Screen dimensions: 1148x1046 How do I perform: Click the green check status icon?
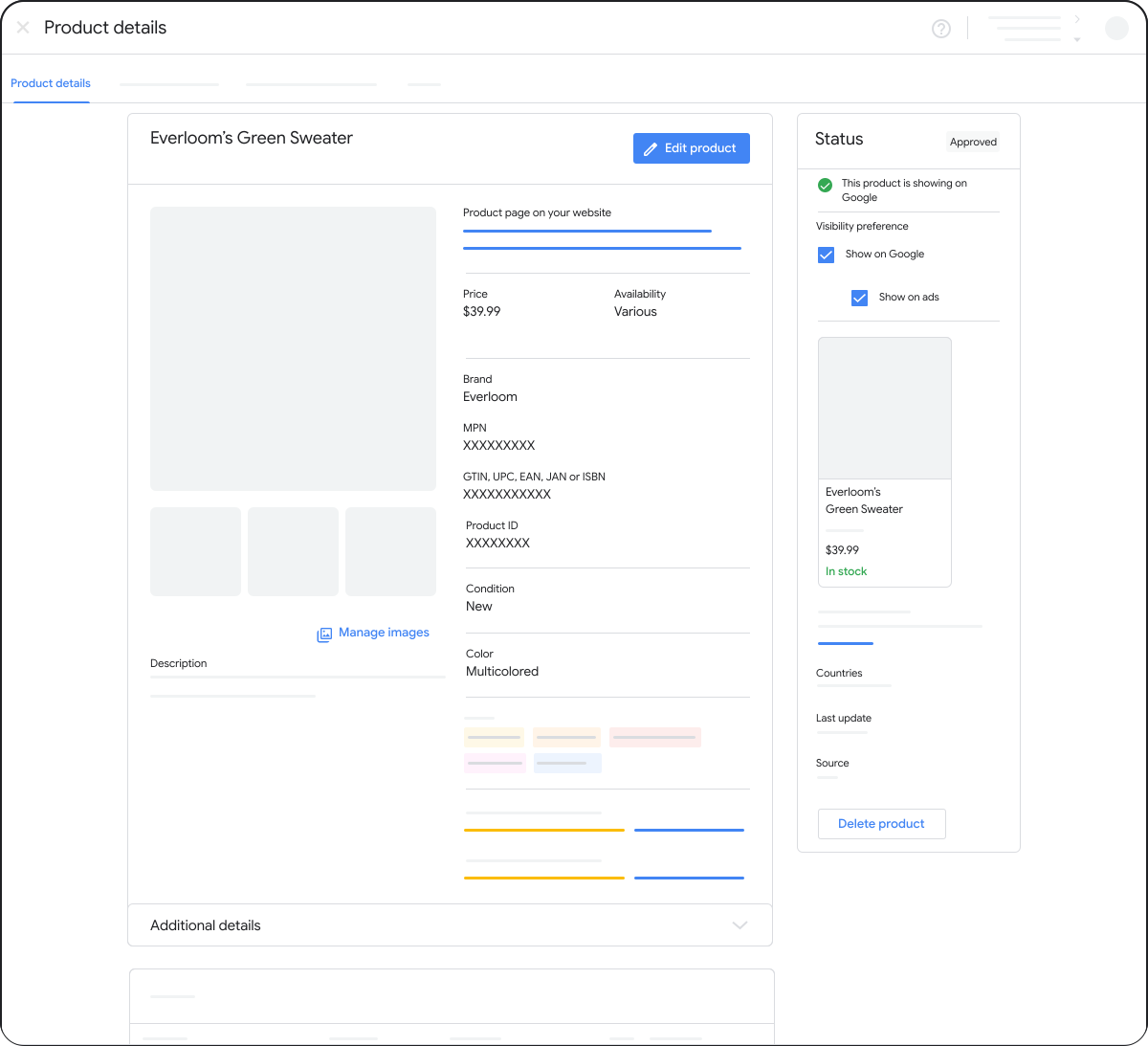825,185
